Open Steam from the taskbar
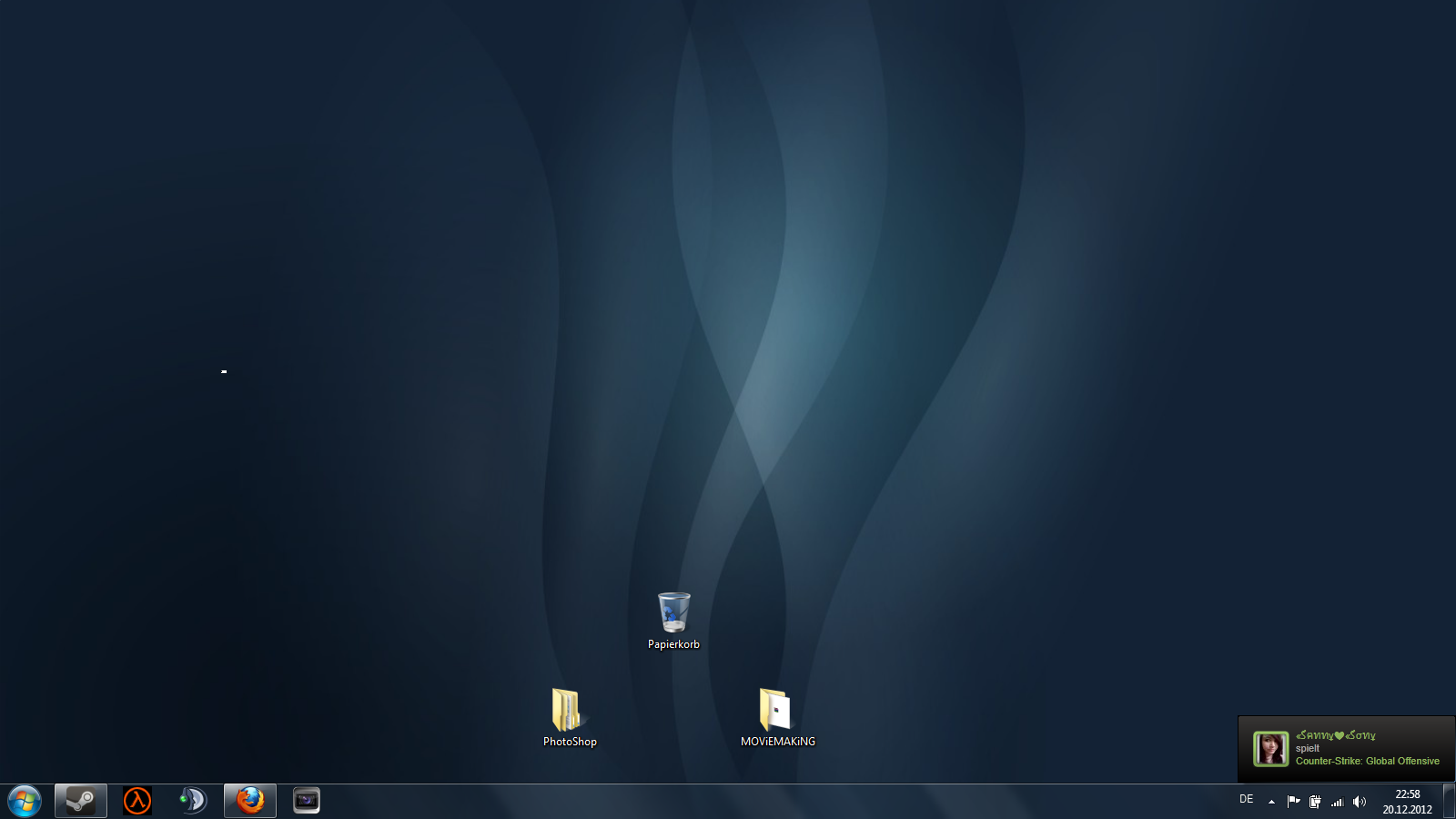The width and height of the screenshot is (1456, 819). (x=81, y=801)
